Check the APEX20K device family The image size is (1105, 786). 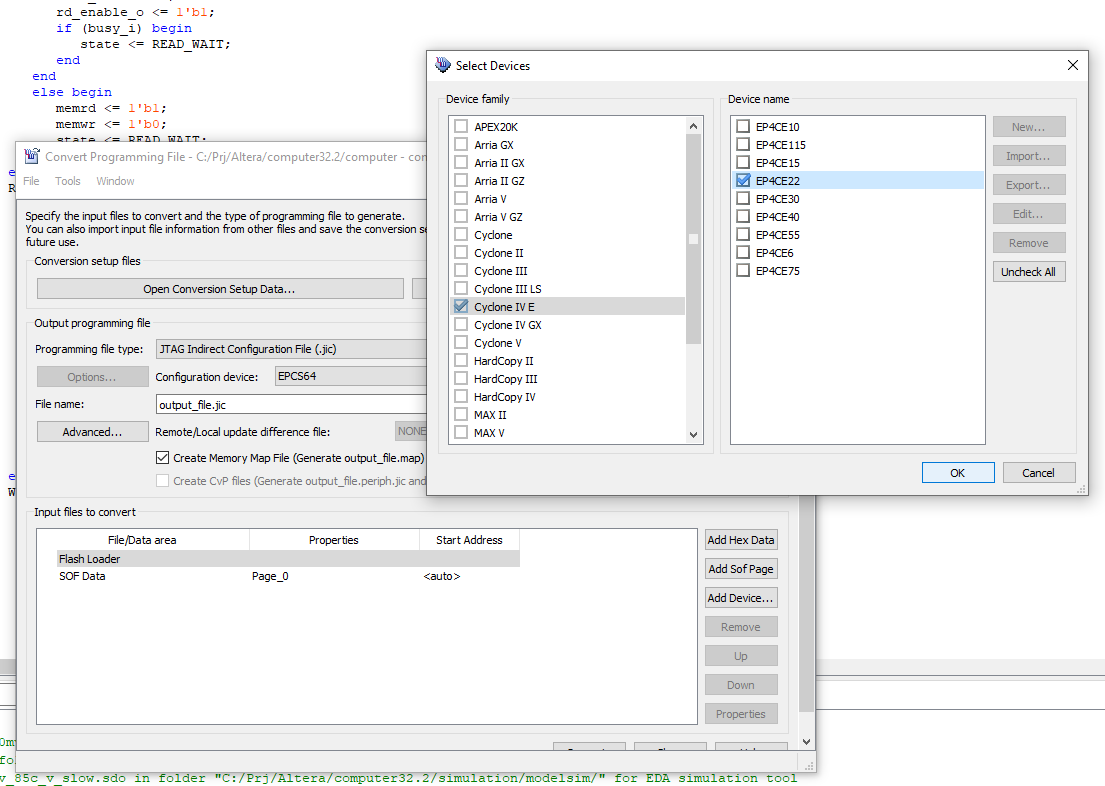(461, 126)
